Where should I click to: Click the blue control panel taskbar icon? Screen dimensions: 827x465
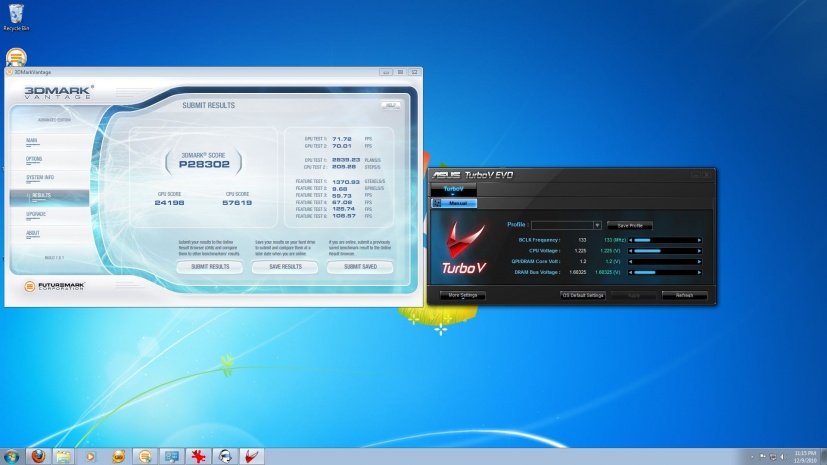pyautogui.click(x=171, y=456)
